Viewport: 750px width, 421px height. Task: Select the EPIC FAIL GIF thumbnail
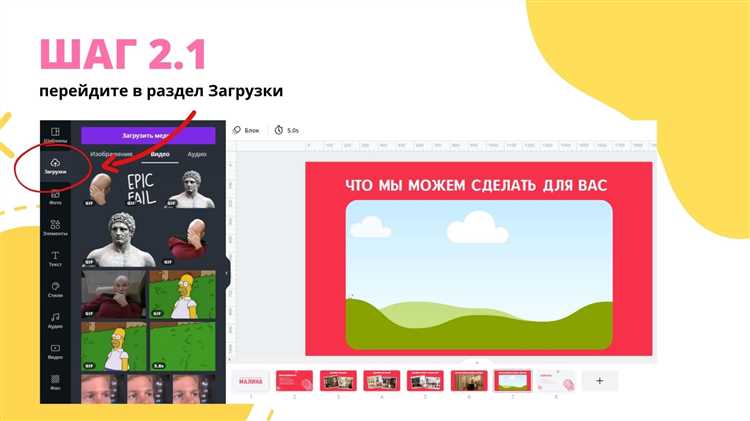(x=141, y=189)
